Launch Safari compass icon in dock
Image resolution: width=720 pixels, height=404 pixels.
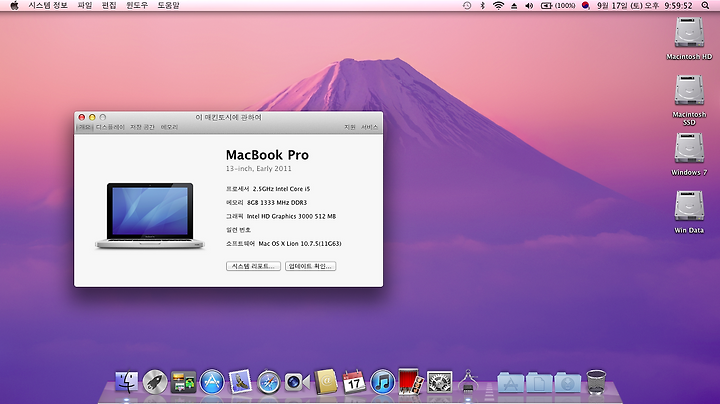tap(269, 382)
